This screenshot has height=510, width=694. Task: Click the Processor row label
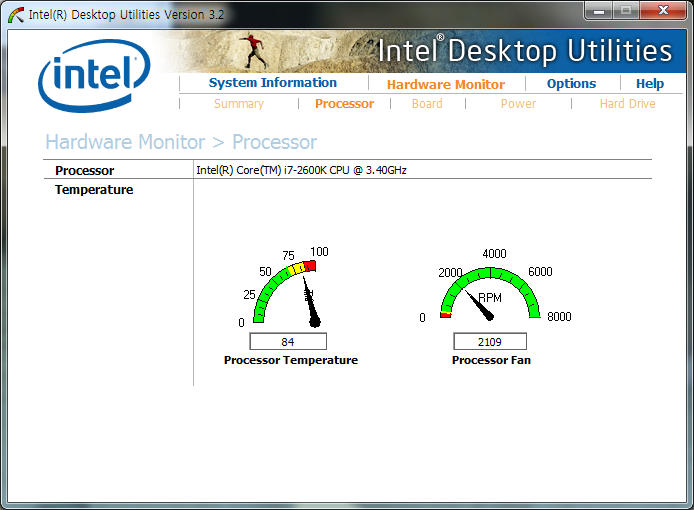pyautogui.click(x=85, y=170)
